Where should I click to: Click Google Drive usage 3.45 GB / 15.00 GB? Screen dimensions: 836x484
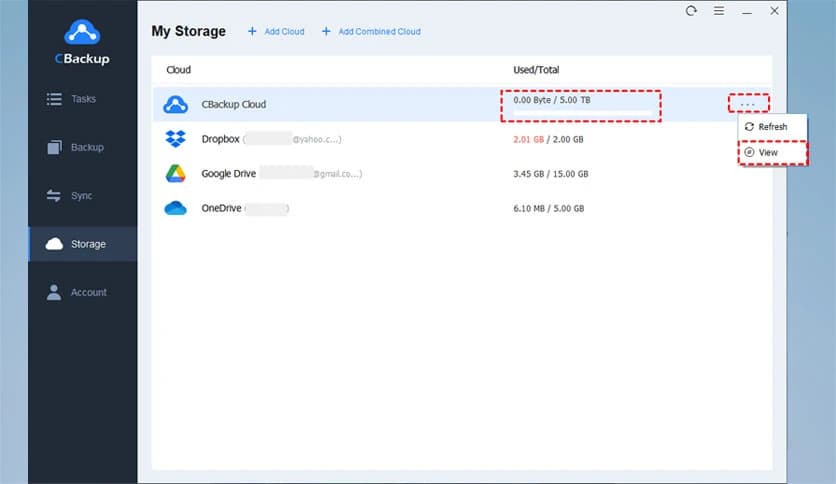551,174
